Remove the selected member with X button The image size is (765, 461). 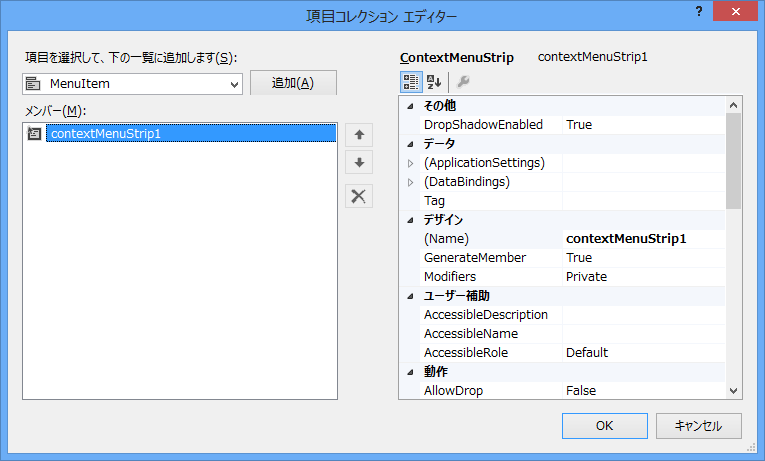359,196
